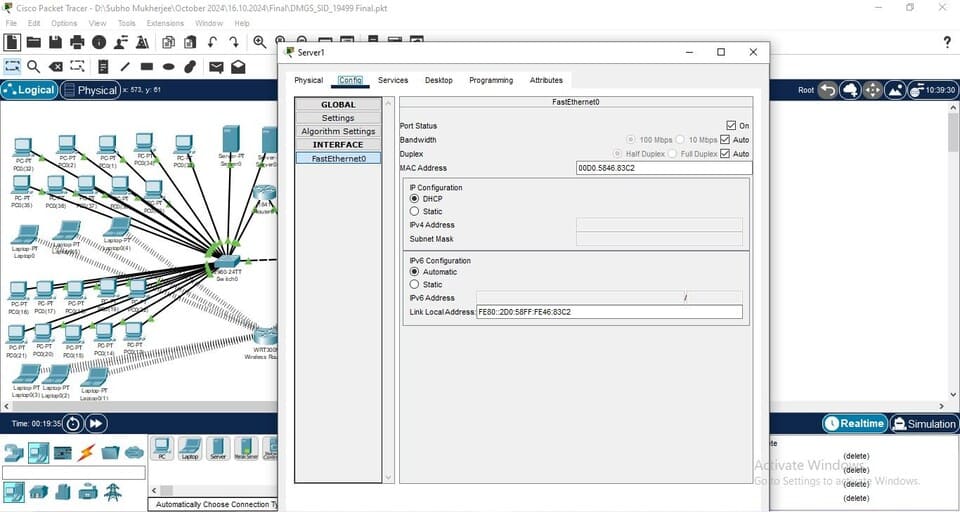Screen dimensions: 960x512
Task: Click the MAC Address field
Action: 664,168
